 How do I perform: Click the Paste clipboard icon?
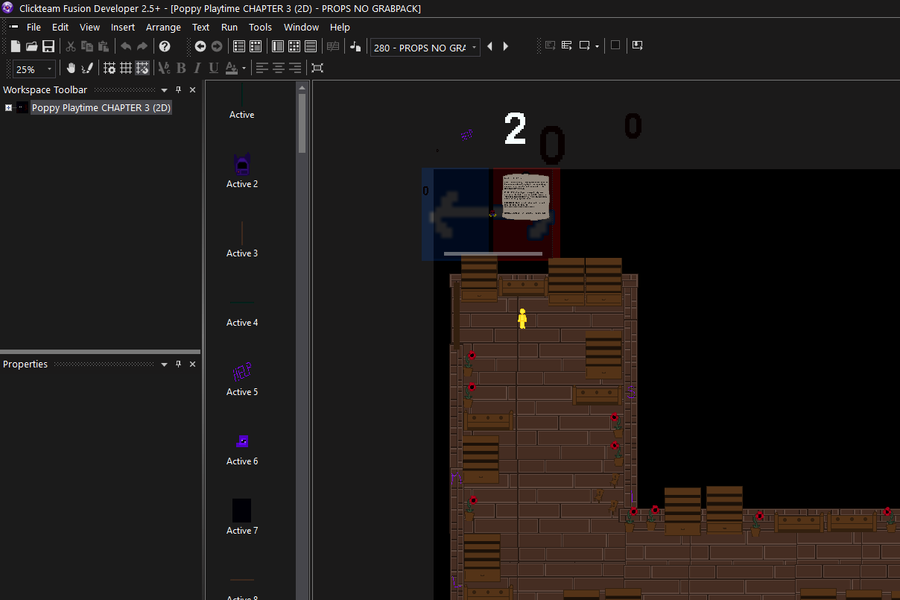(103, 47)
